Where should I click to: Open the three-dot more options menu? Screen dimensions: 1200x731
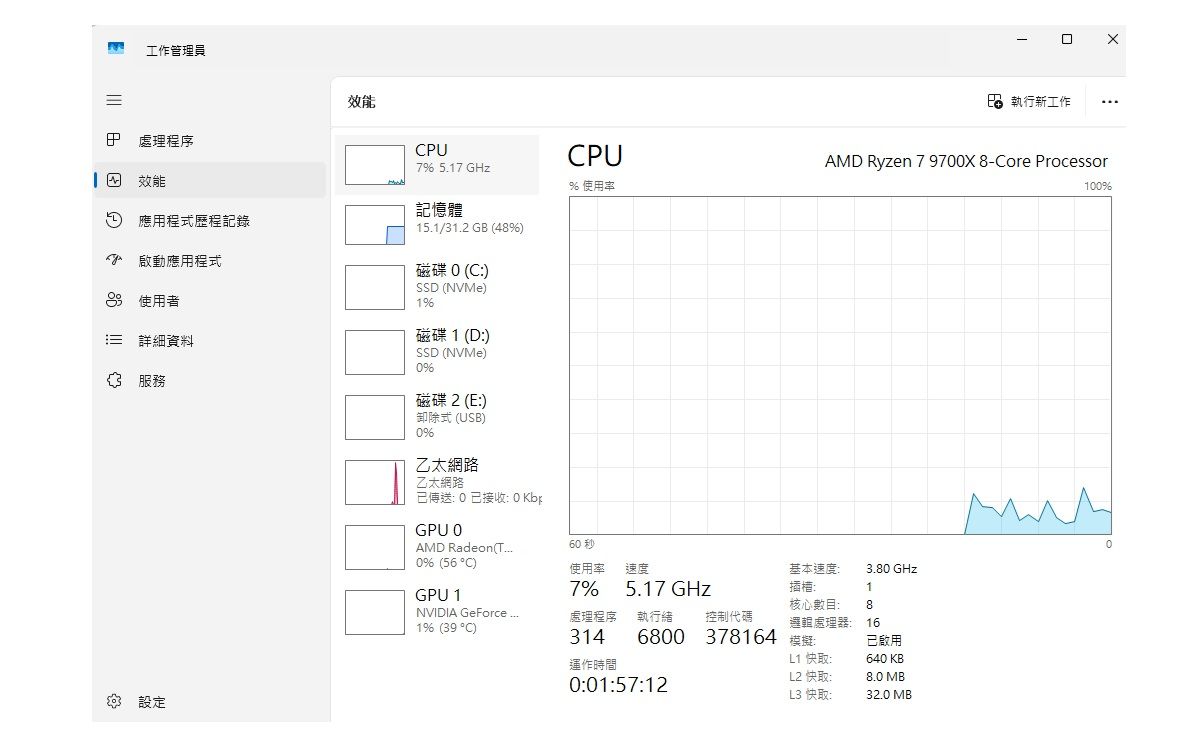(x=1109, y=102)
